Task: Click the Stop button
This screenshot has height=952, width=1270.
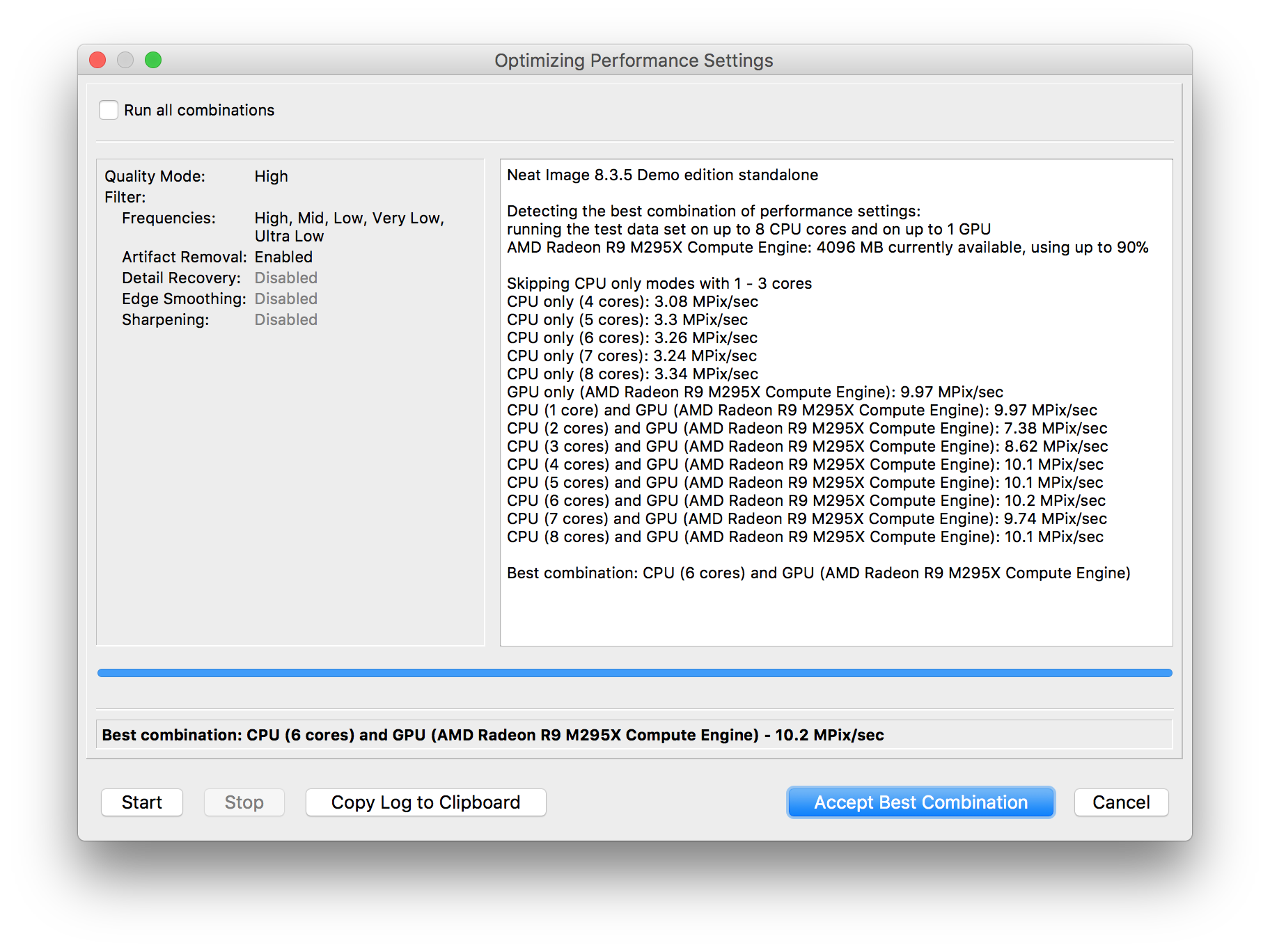Action: pos(244,802)
